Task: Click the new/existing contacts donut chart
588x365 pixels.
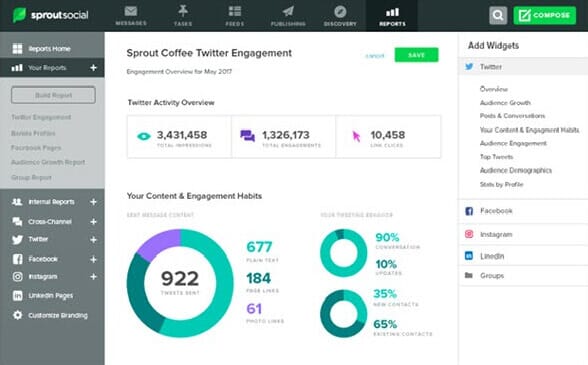Action: point(343,313)
